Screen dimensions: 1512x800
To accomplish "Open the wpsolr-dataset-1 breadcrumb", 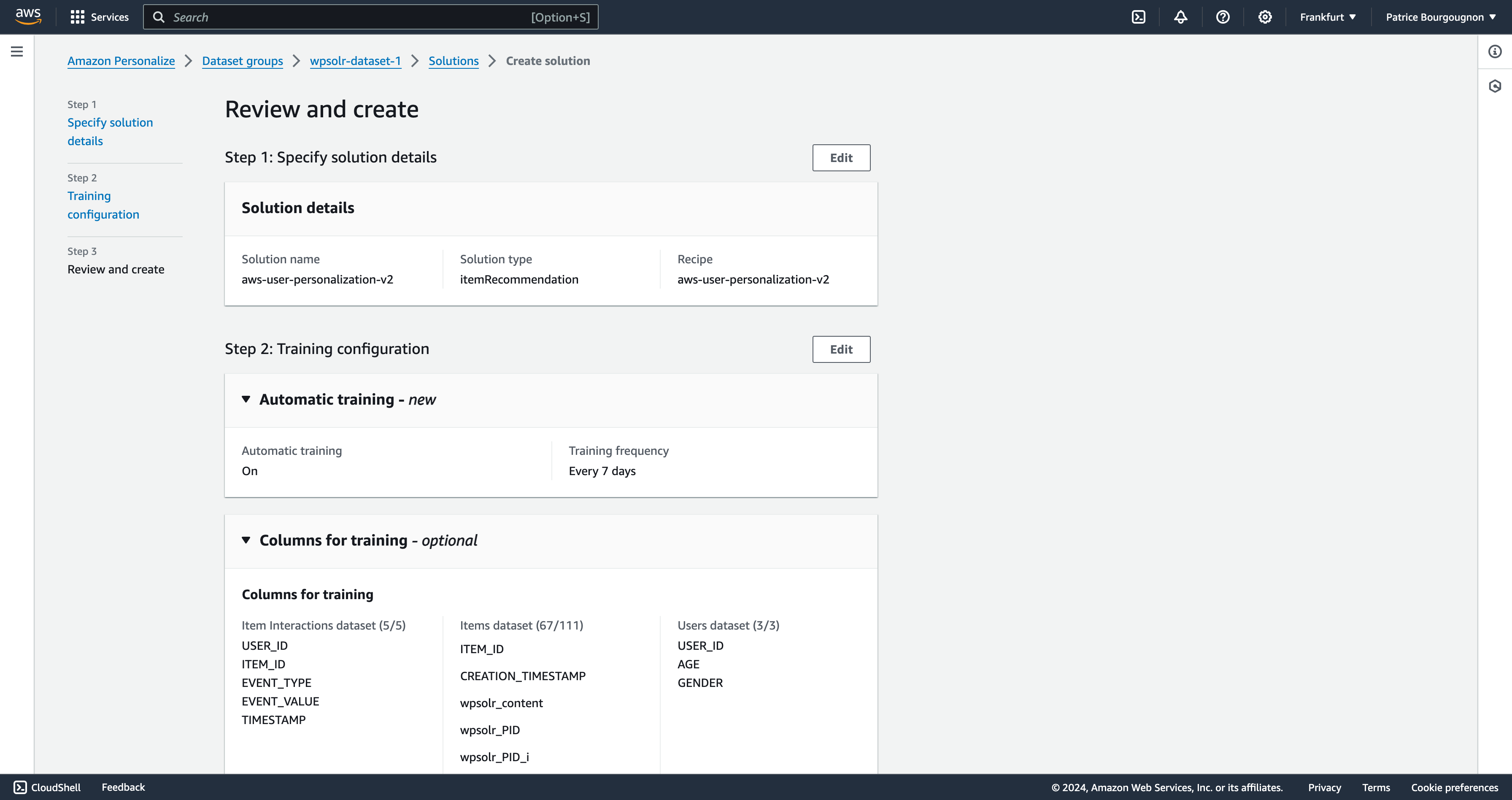I will click(x=355, y=61).
